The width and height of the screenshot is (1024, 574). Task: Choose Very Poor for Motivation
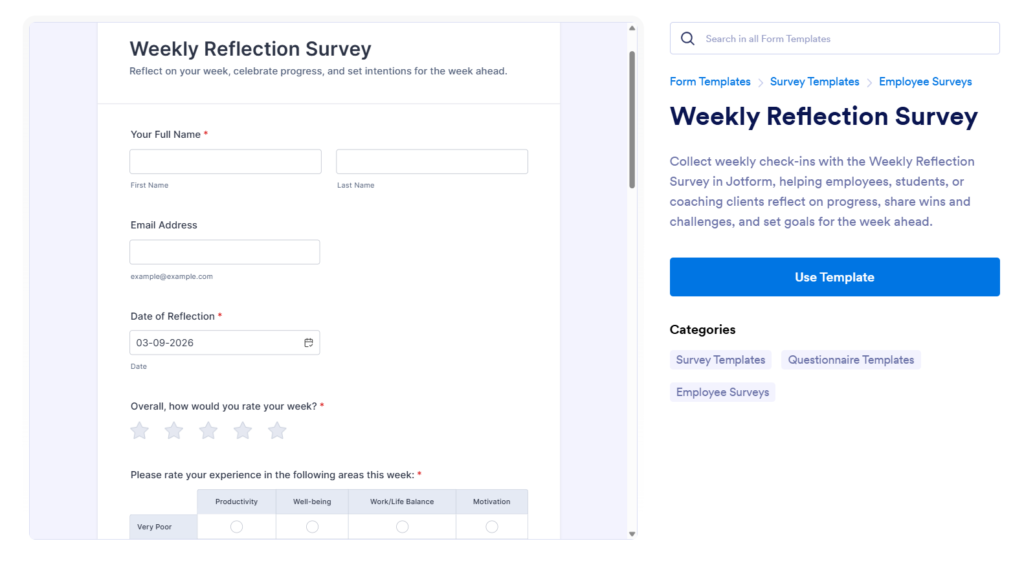click(x=491, y=527)
